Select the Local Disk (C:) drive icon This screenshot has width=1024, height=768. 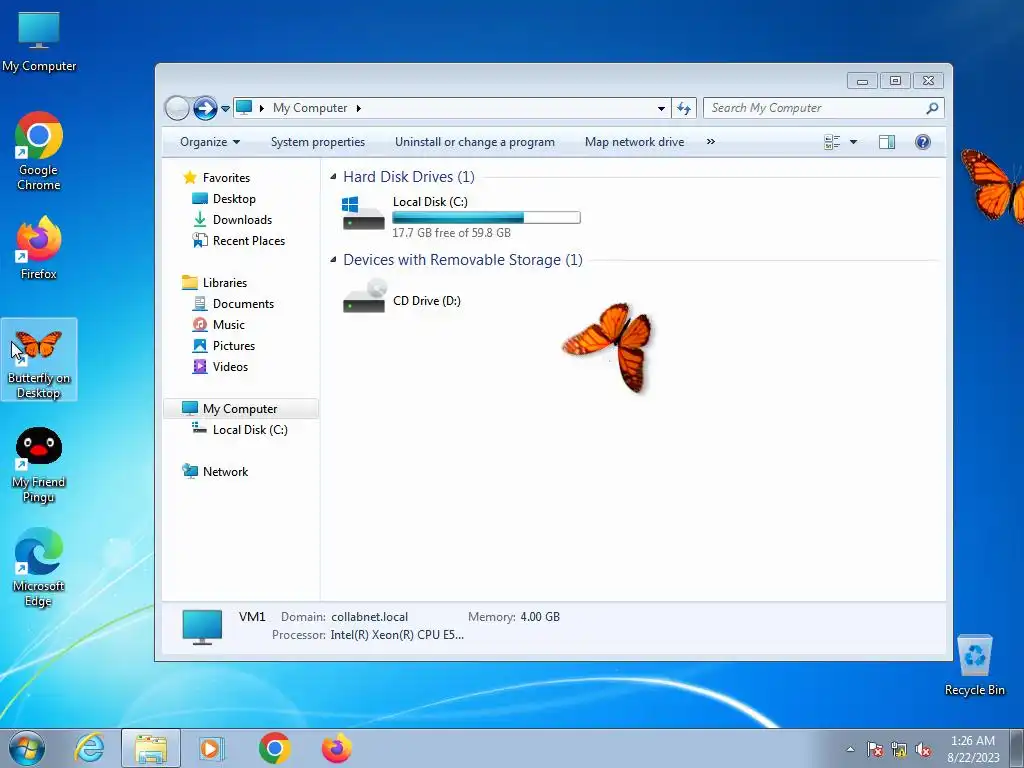click(363, 214)
